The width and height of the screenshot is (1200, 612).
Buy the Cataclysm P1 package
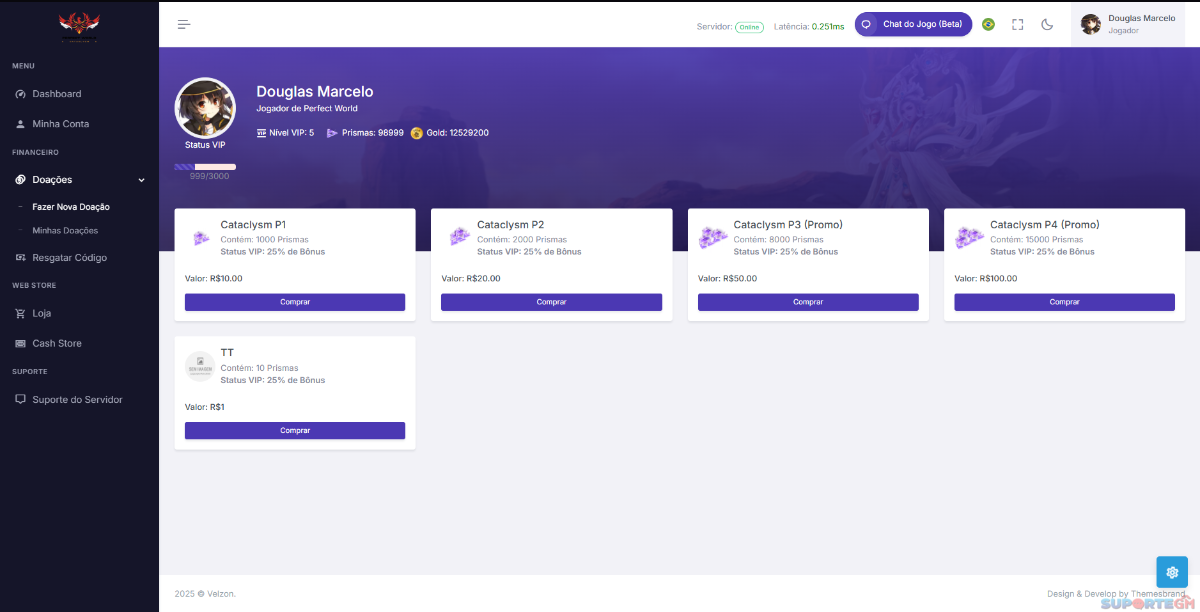(x=295, y=302)
